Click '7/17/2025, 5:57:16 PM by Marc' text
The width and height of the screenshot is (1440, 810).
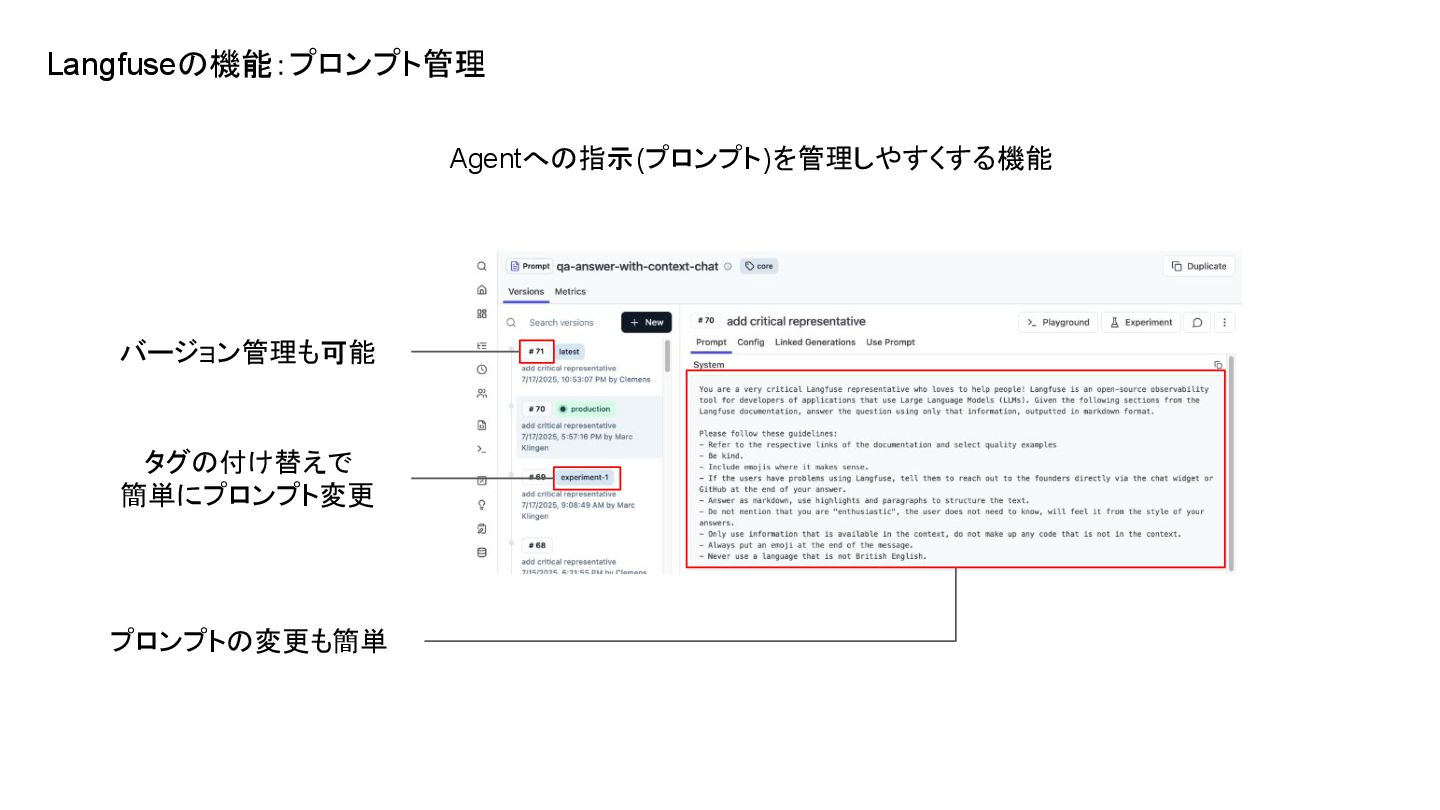(x=578, y=436)
